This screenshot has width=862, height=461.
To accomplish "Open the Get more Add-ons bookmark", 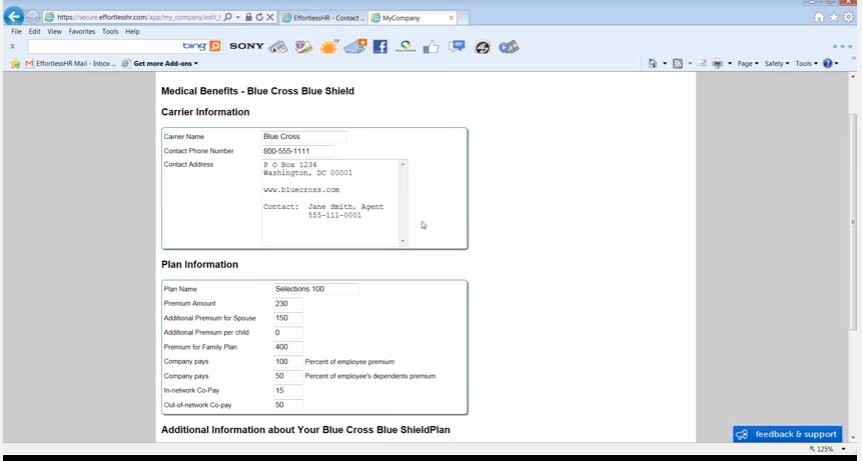I will click(x=161, y=63).
